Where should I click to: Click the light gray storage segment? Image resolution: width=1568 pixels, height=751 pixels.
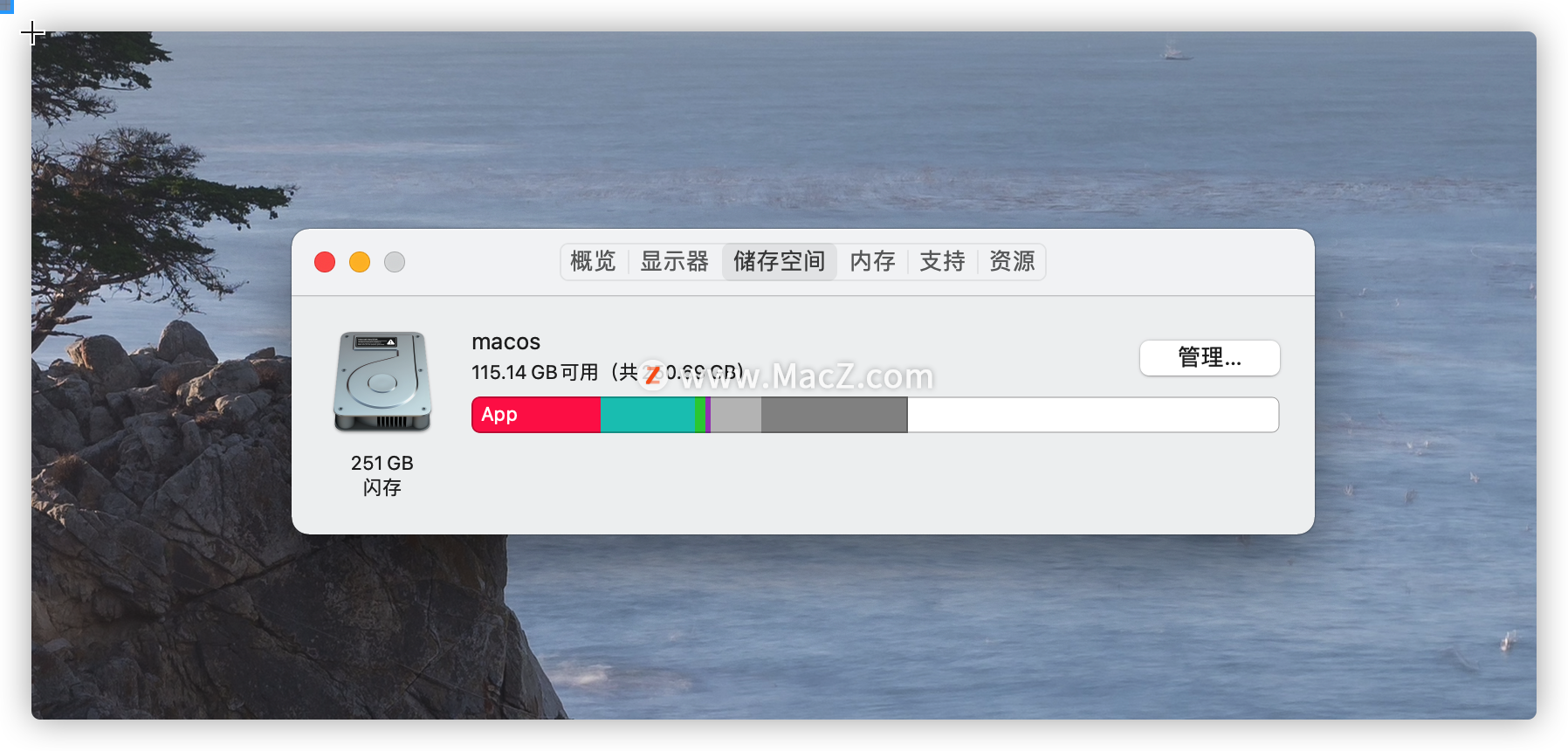click(736, 415)
